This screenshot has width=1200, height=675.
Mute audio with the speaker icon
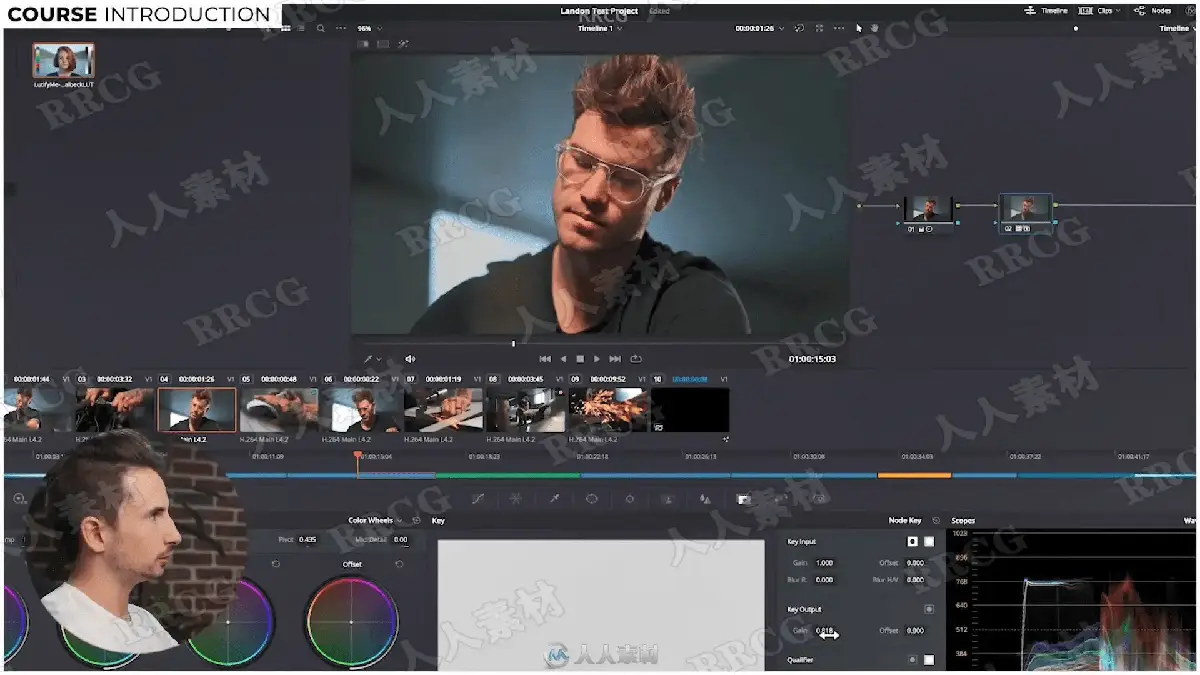pos(410,359)
